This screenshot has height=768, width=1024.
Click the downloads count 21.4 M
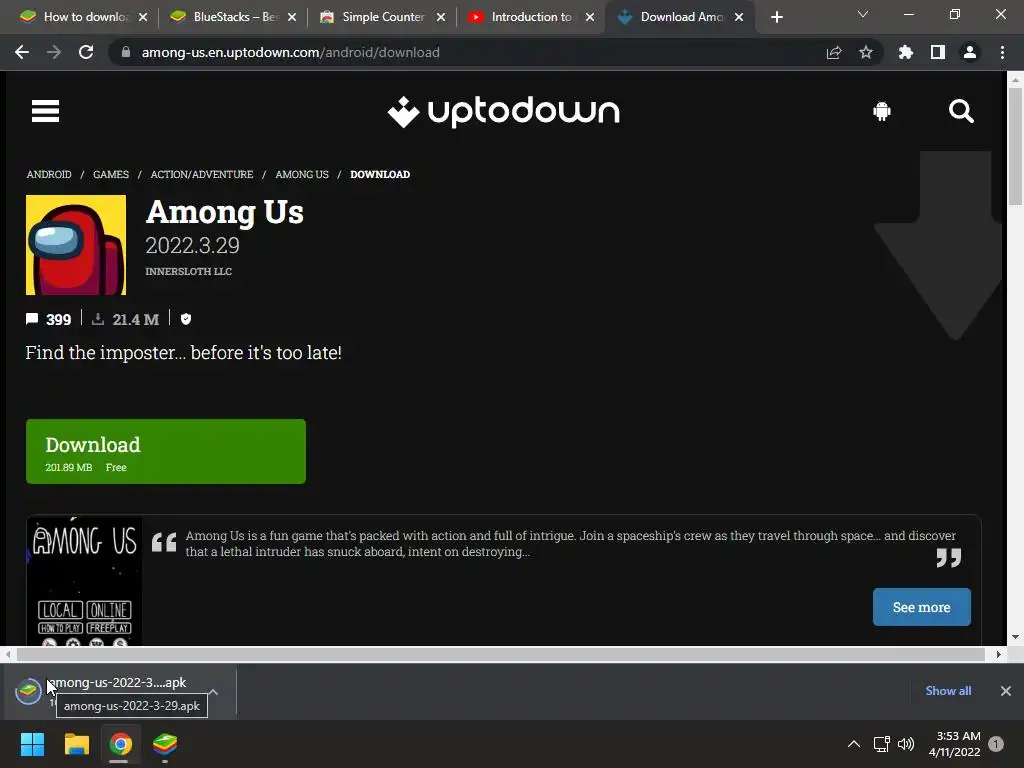point(135,319)
